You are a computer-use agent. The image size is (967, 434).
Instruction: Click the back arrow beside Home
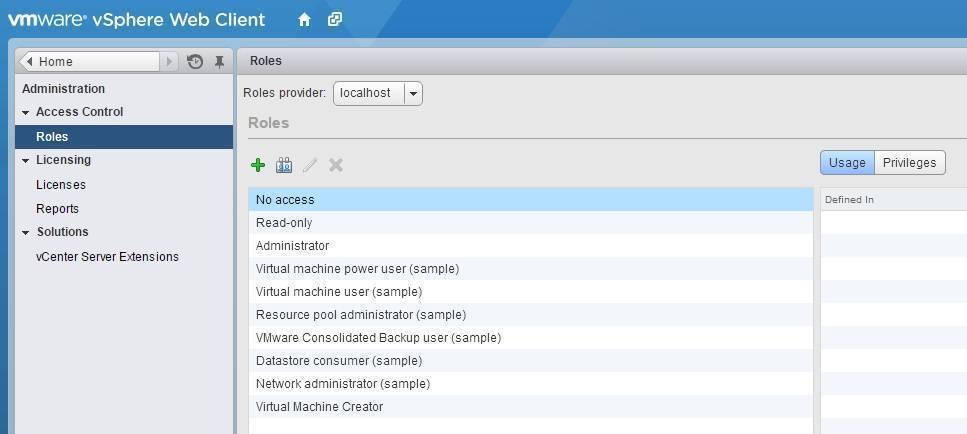(29, 62)
